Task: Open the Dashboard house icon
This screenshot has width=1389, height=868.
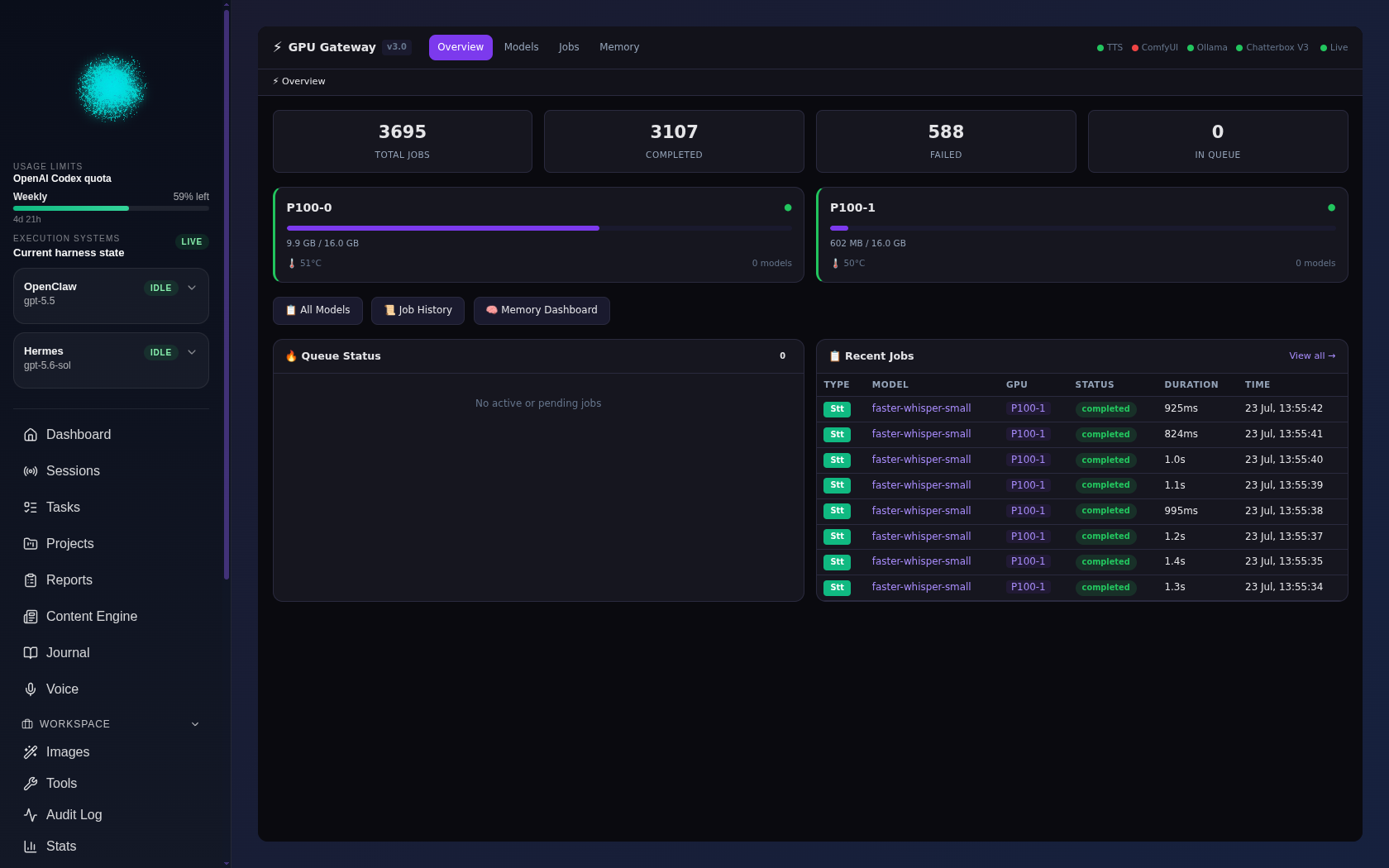Action: pos(31,435)
